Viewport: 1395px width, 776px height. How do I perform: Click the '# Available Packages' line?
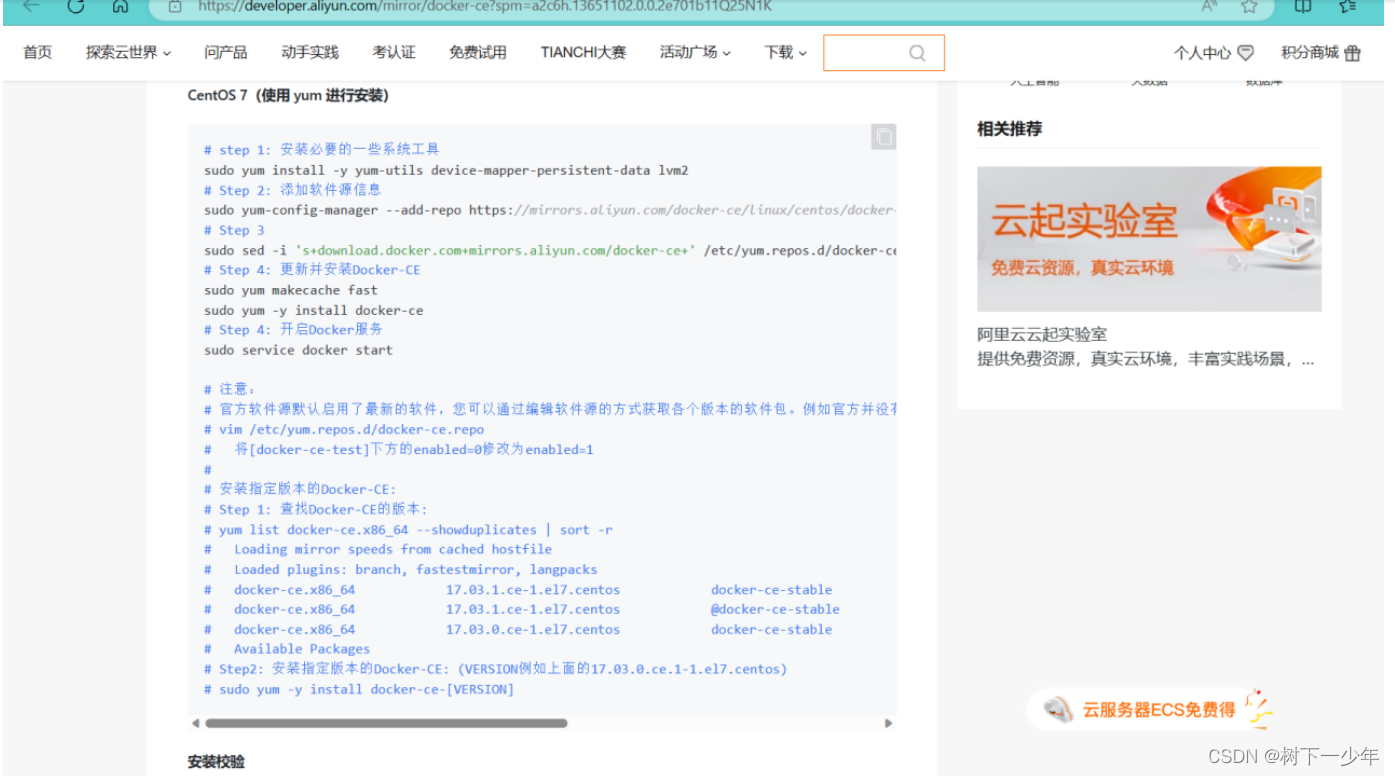(287, 649)
